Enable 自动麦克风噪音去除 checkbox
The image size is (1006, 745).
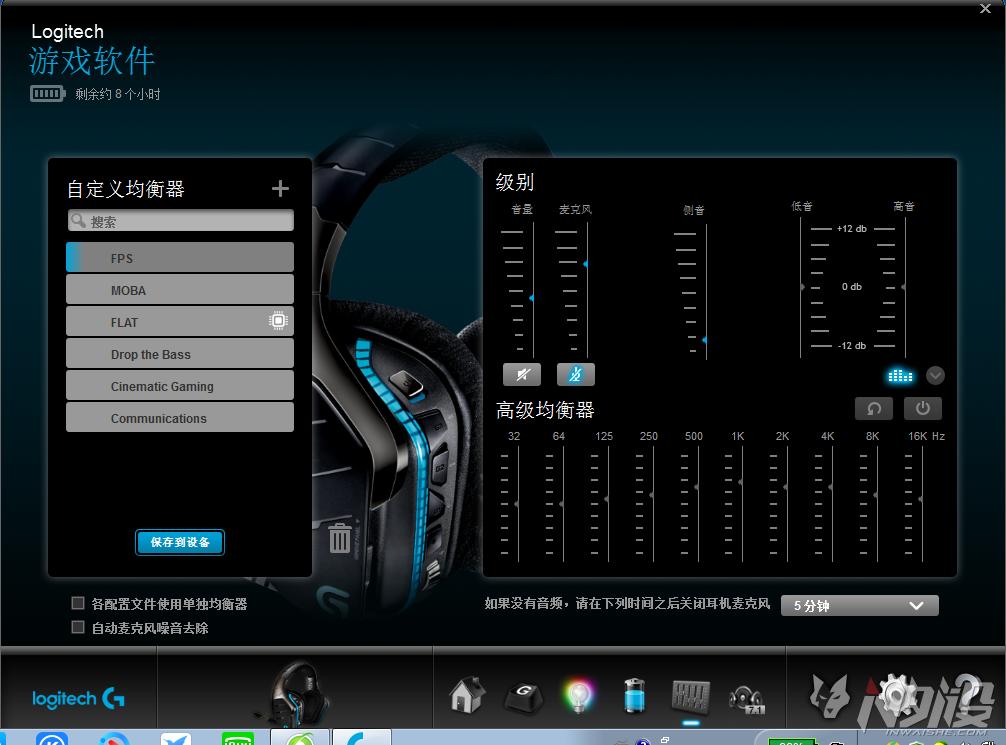77,627
